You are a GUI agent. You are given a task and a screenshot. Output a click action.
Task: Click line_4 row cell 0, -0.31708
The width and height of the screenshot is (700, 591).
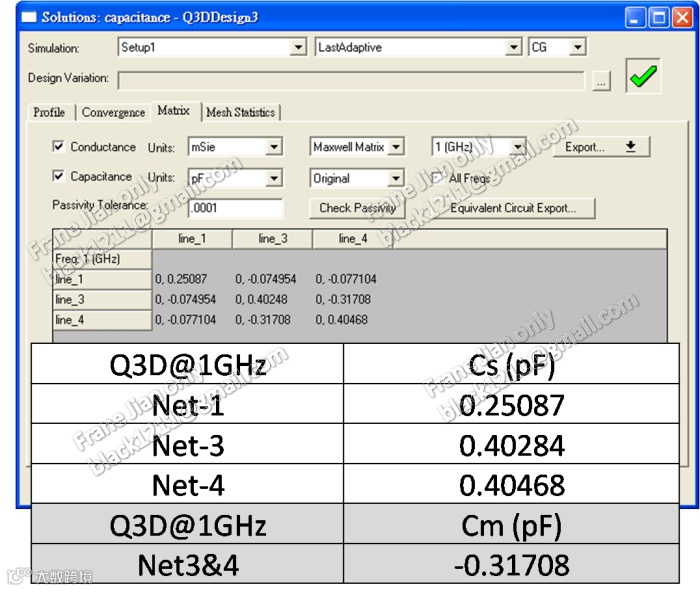click(262, 320)
